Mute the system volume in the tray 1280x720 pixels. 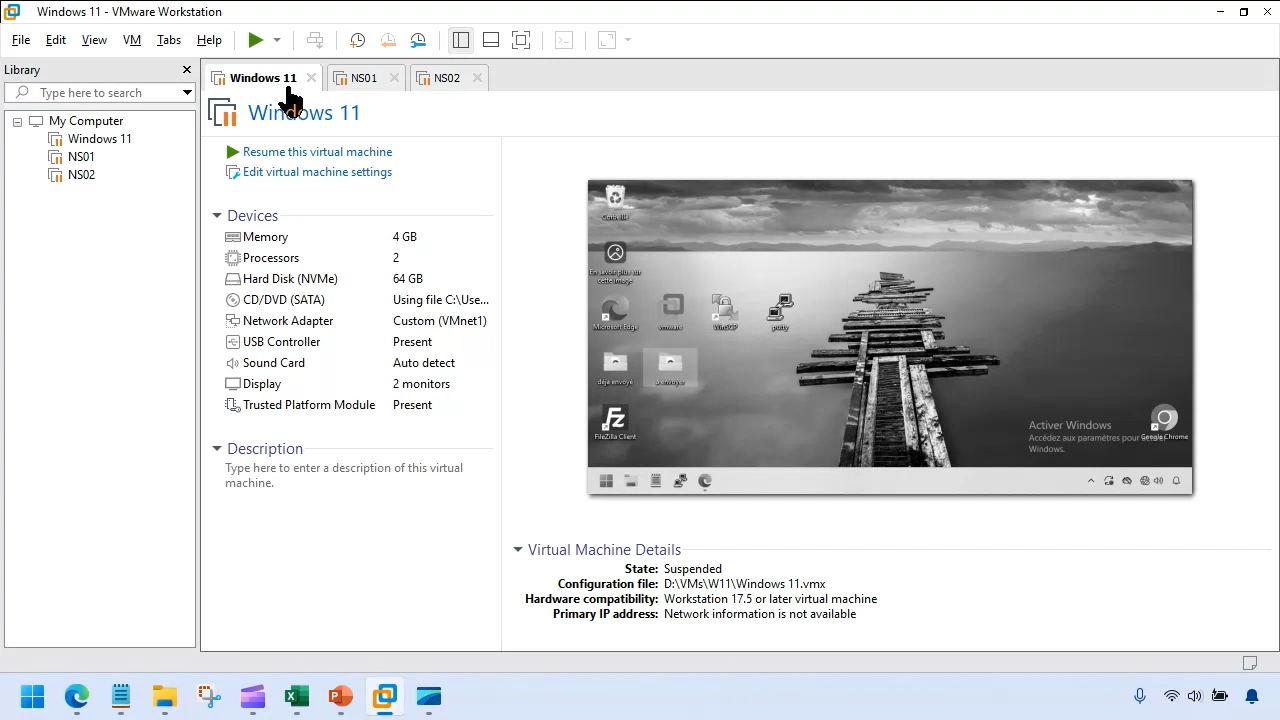click(1194, 695)
